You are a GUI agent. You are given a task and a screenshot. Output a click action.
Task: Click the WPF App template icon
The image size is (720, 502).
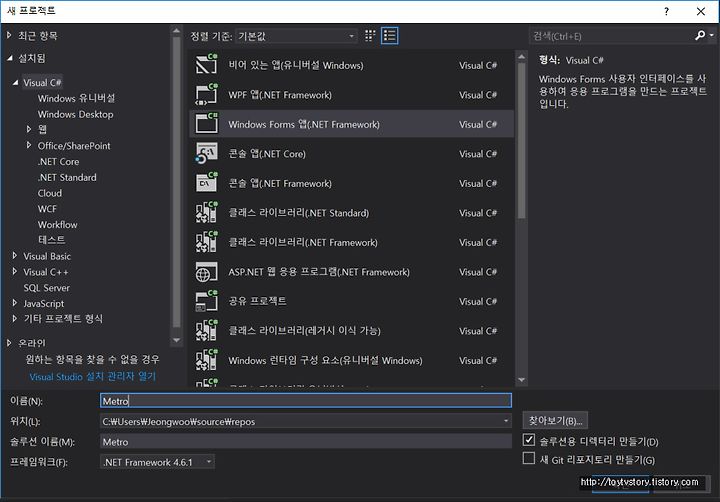pyautogui.click(x=207, y=94)
